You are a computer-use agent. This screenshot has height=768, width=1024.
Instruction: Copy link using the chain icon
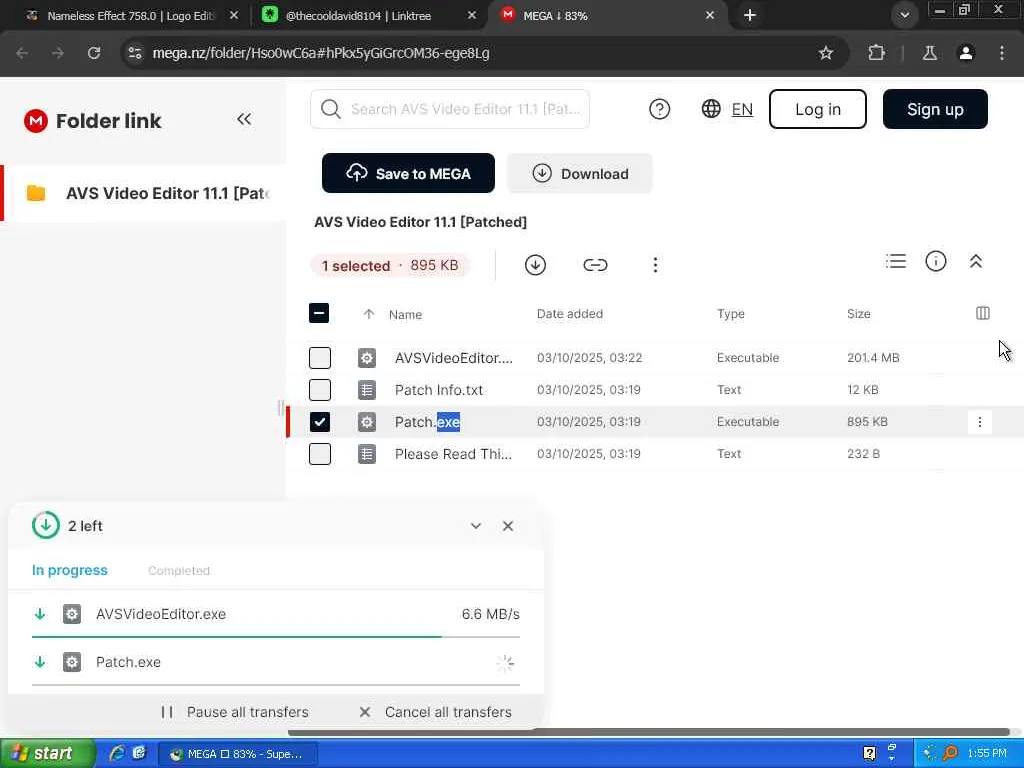(x=595, y=264)
